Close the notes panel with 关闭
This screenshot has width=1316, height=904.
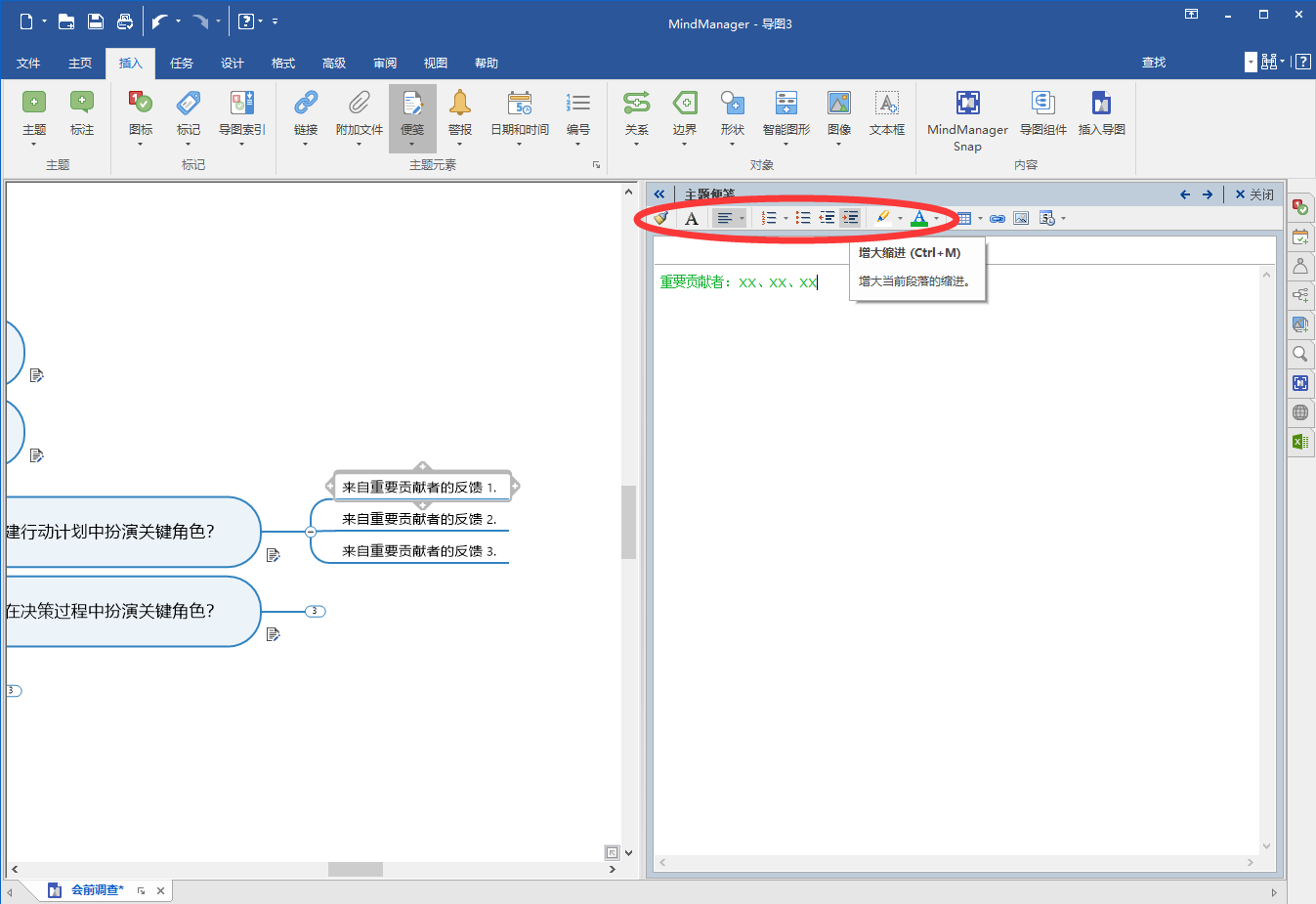1253,194
